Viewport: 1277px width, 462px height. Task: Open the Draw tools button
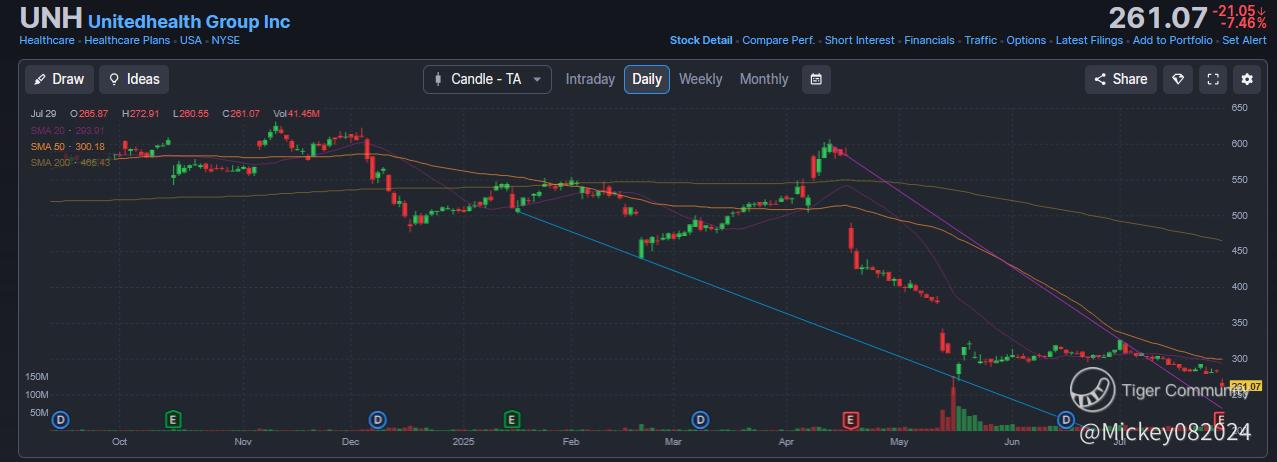(60, 79)
